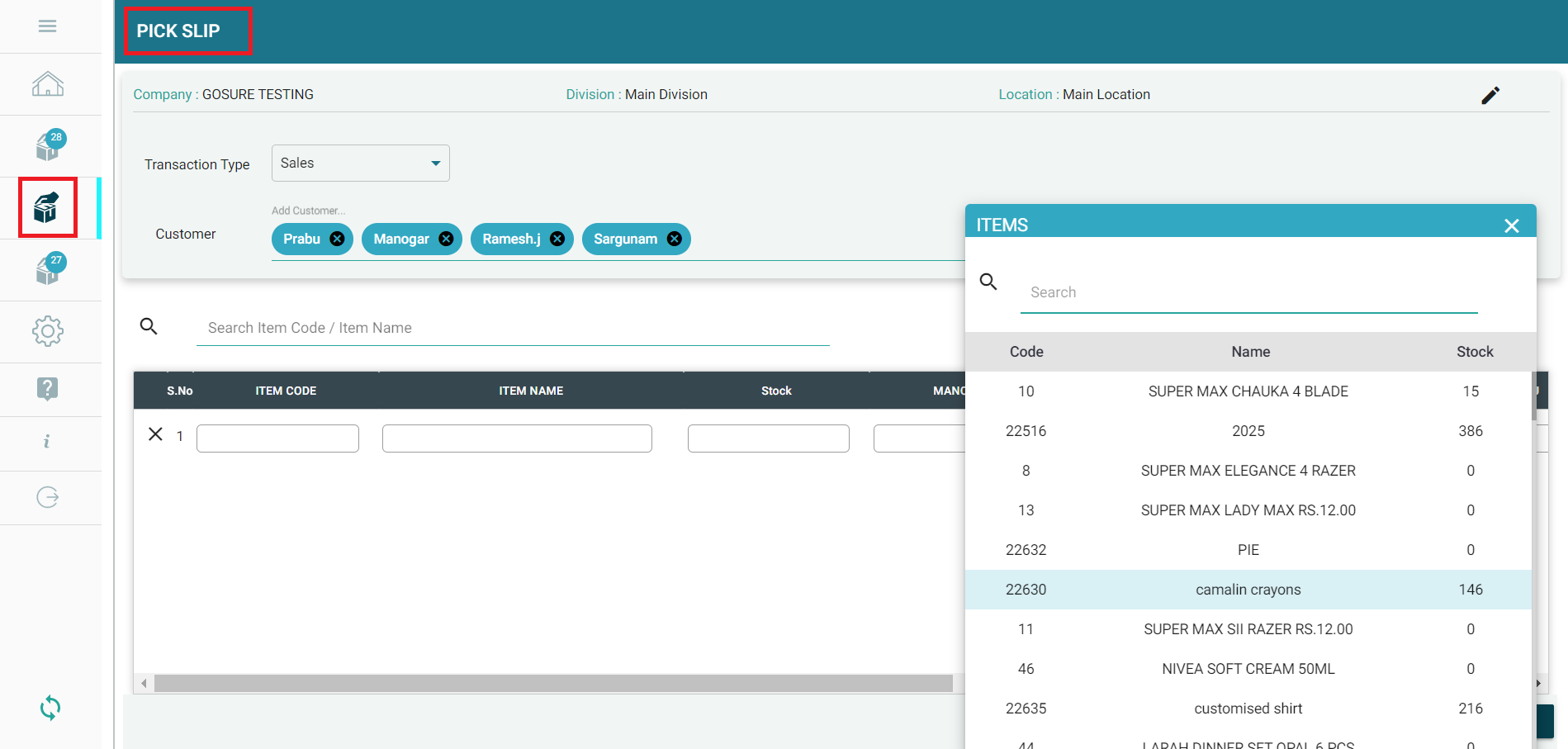Delete row 1 with X icon
The image size is (1568, 749).
(155, 434)
